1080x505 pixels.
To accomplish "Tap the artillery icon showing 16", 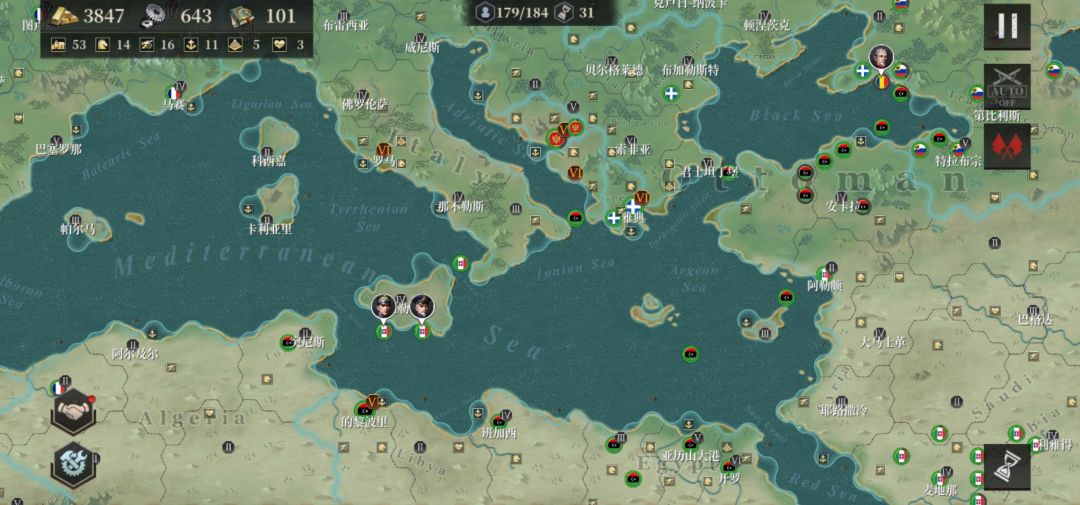I will pos(147,45).
